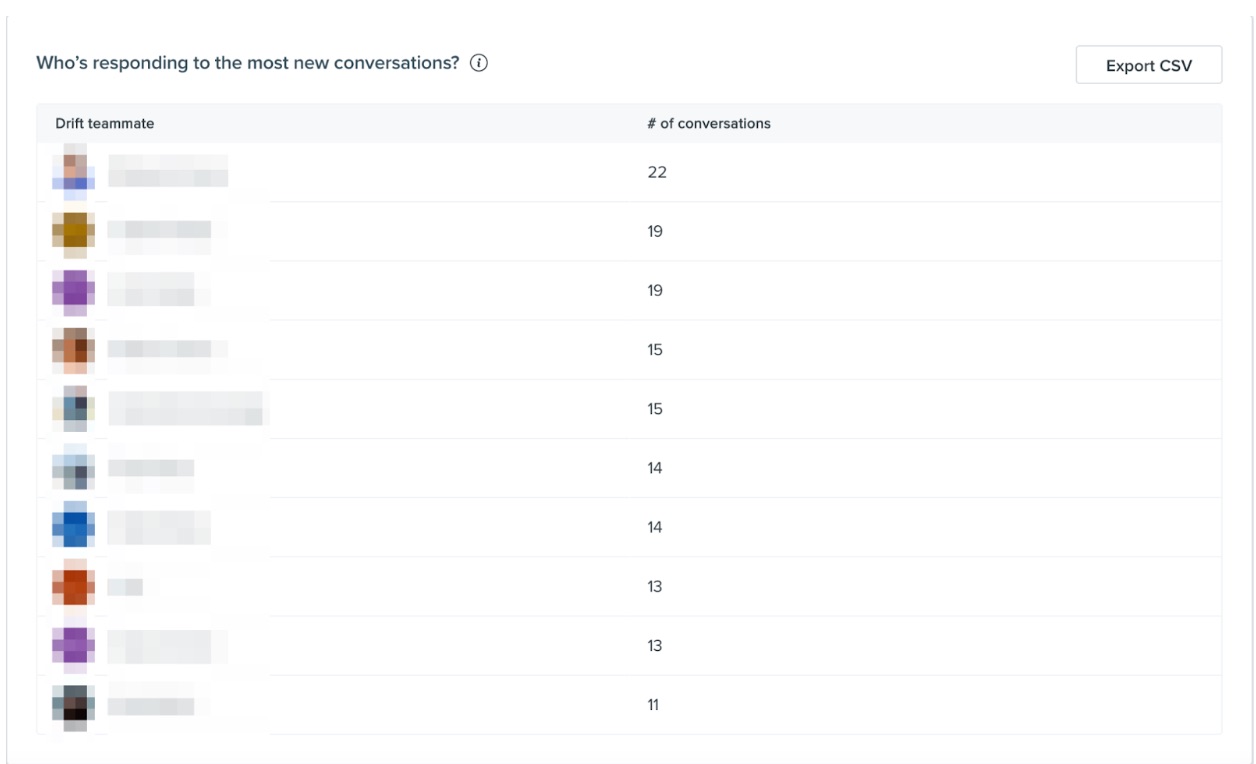
Task: Export the report with Export CSV
Action: click(1149, 65)
